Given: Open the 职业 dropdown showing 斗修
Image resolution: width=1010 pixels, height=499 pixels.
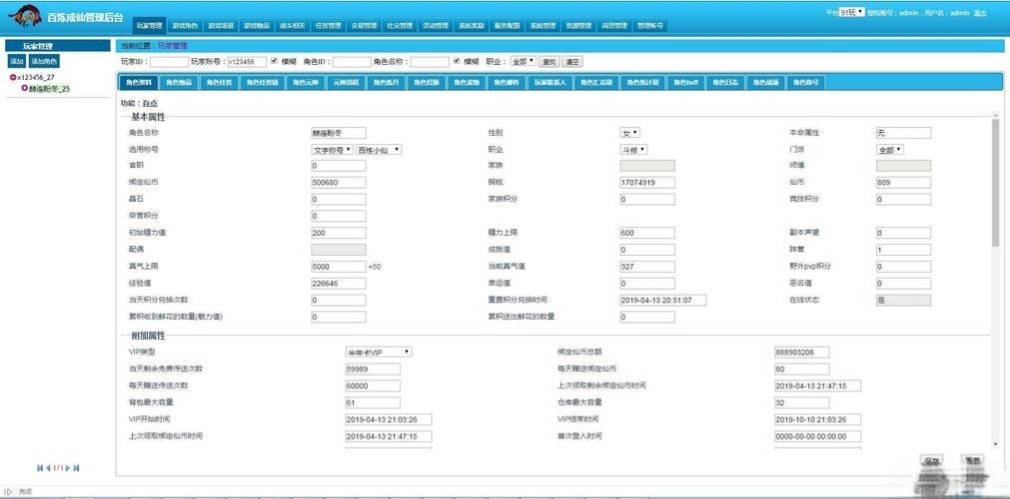Looking at the screenshot, I should click(634, 149).
